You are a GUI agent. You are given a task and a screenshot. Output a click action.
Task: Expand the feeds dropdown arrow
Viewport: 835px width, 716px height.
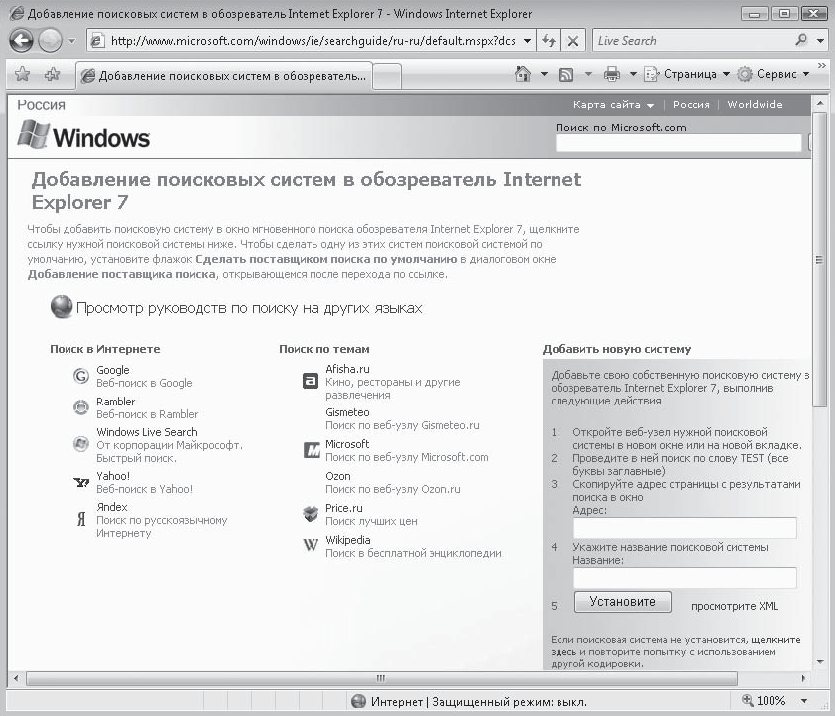pos(588,74)
